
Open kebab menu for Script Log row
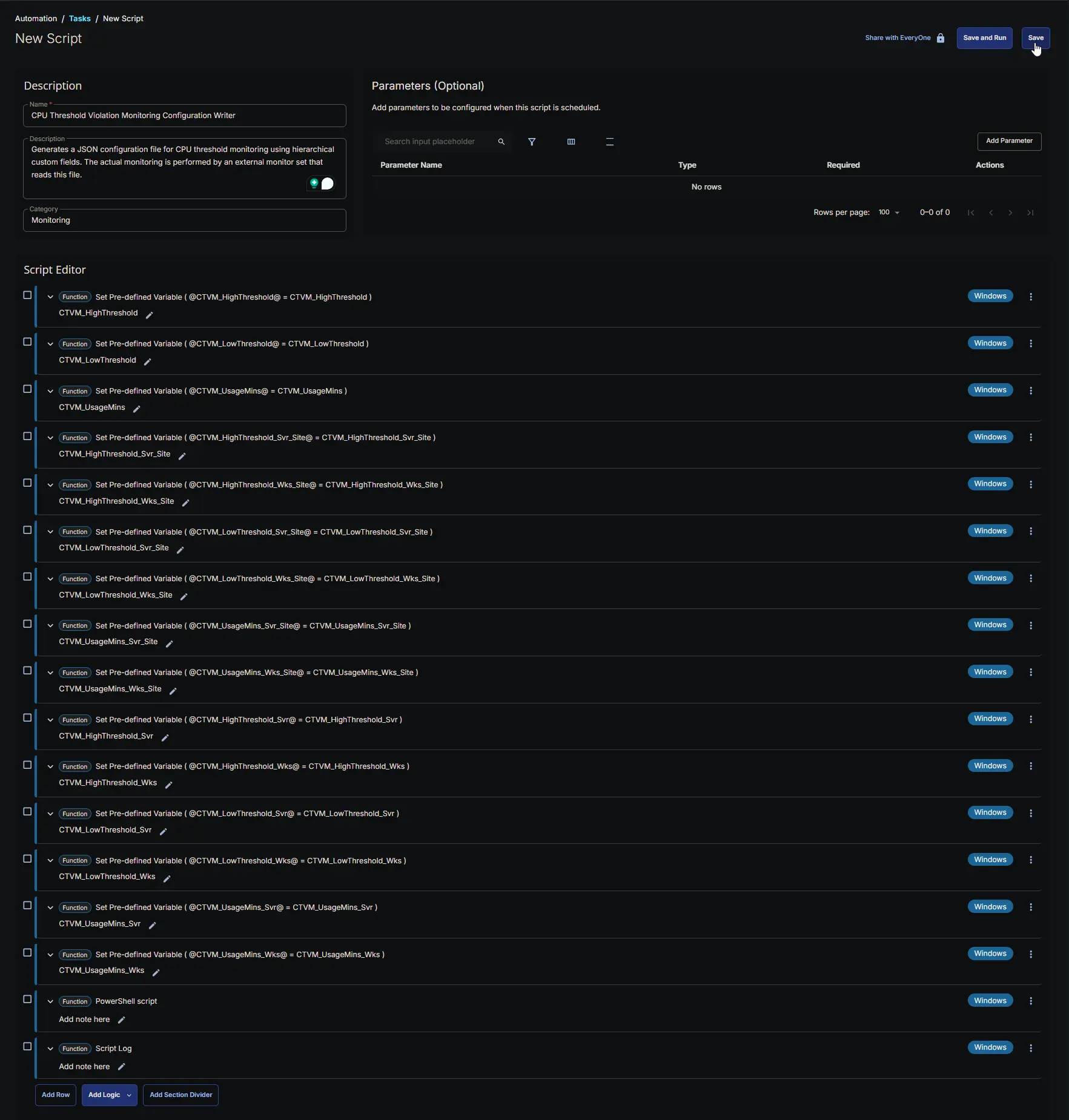1031,1048
